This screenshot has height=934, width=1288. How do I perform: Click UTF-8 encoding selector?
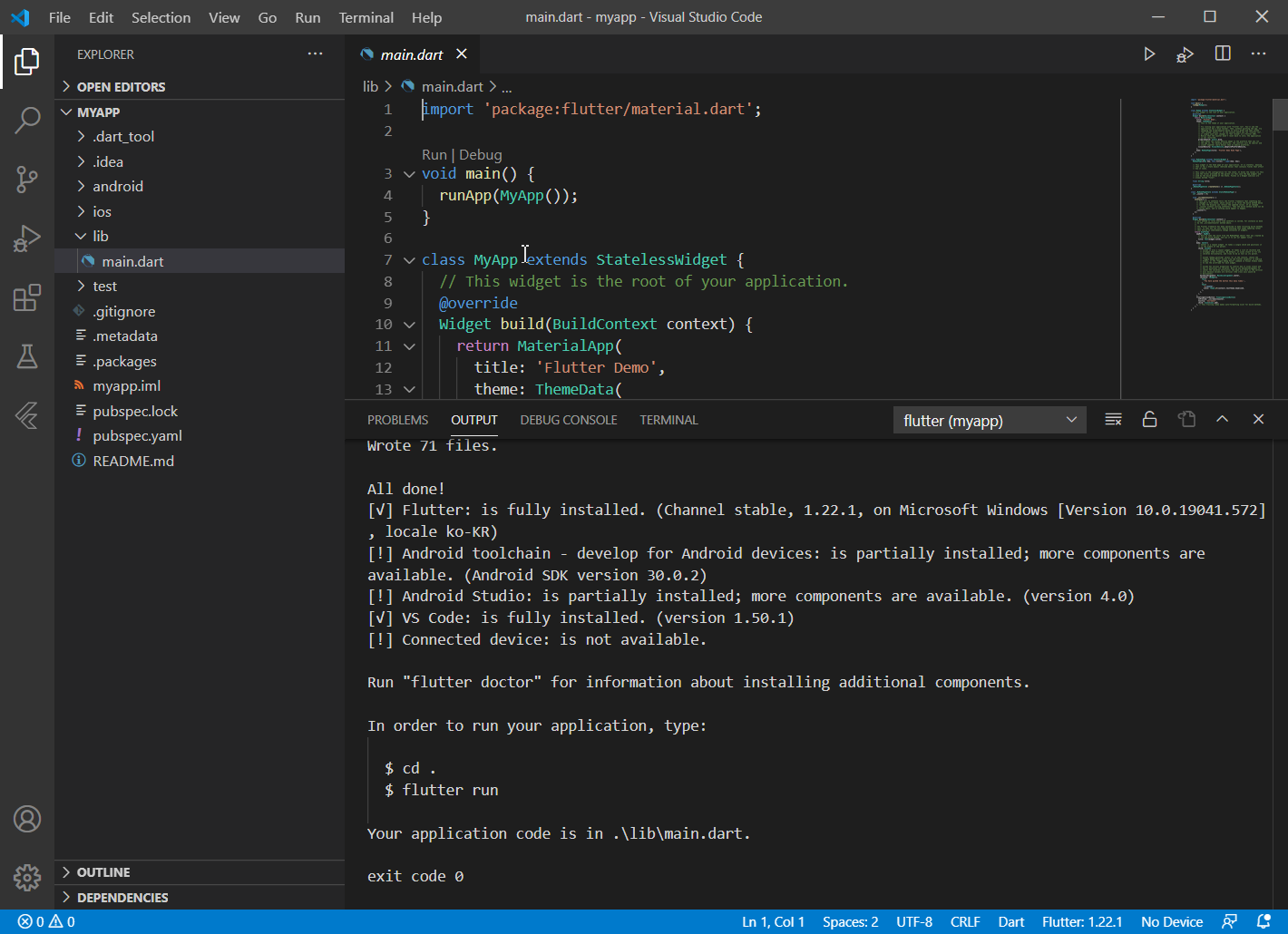pos(914,921)
